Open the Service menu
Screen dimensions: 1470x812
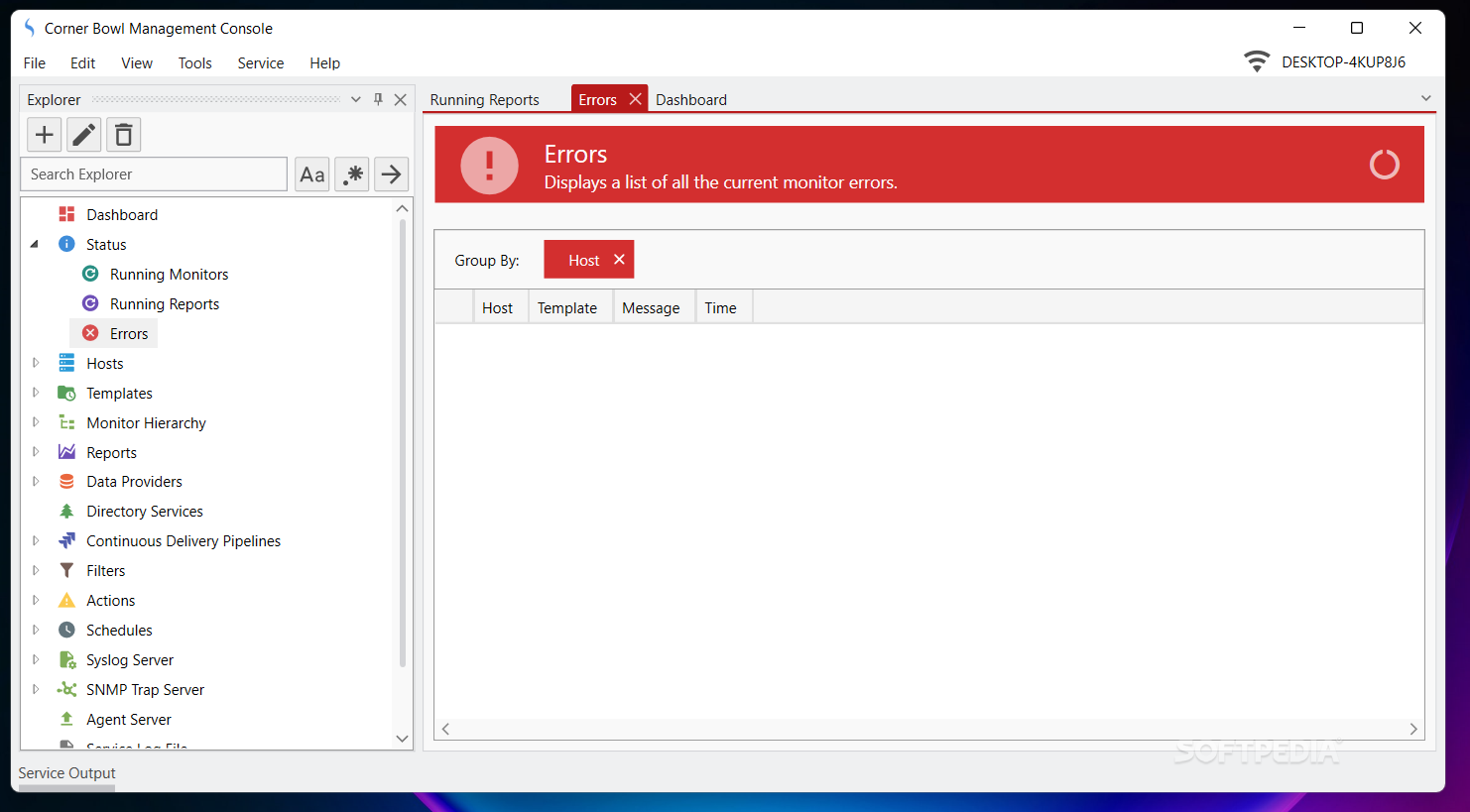pyautogui.click(x=261, y=62)
